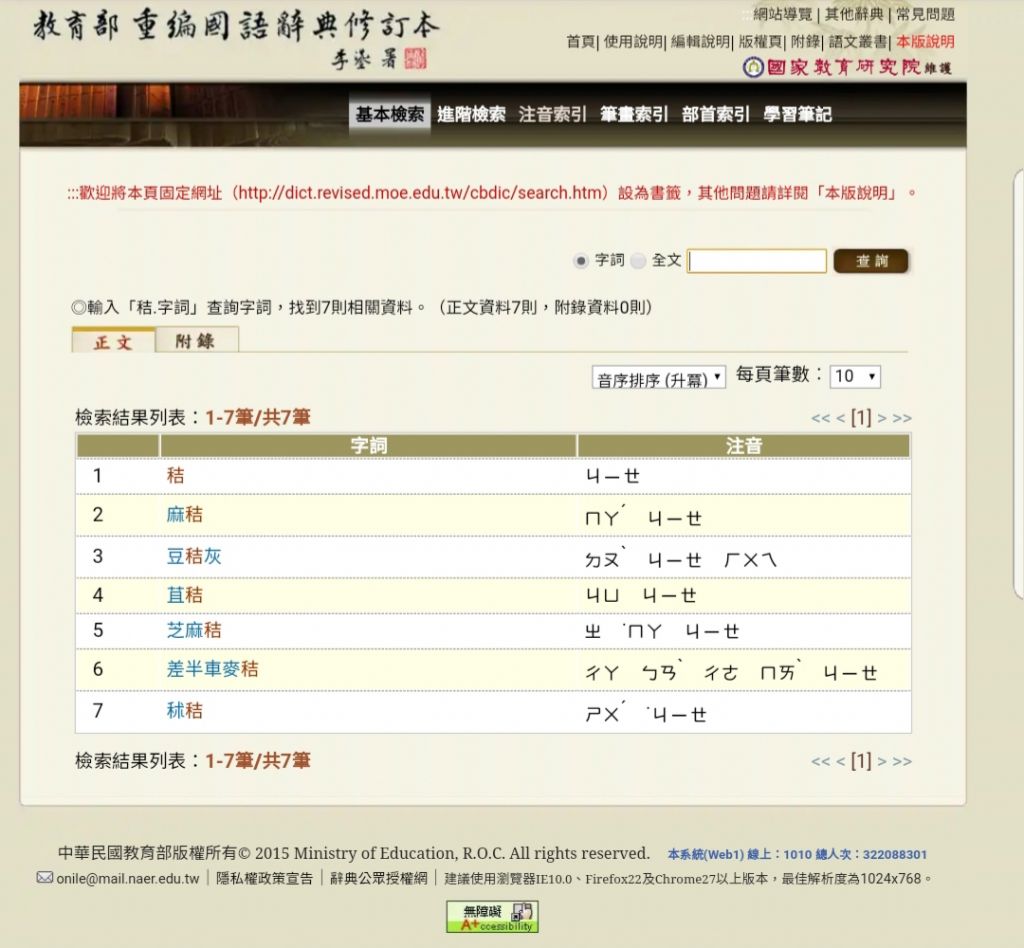This screenshot has width=1024, height=948.
Task: Select the 字詞 search radio button
Action: coord(580,260)
